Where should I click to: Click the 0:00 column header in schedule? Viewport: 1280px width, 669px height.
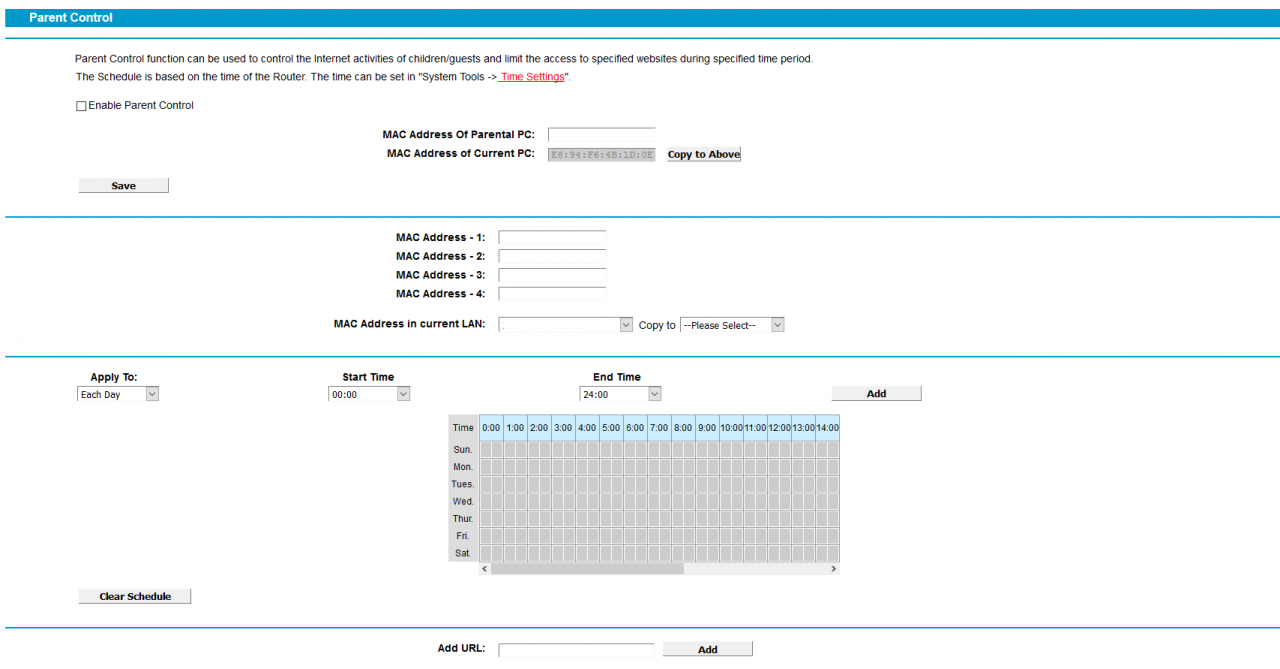[491, 428]
